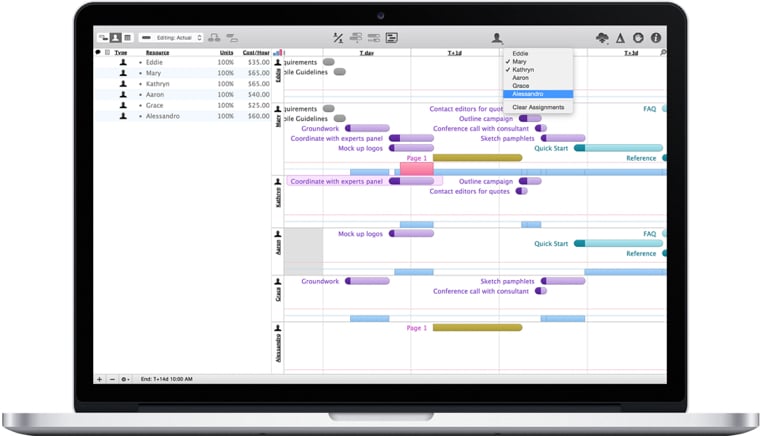Open the Calendar view button
Image resolution: width=760 pixels, height=436 pixels.
pyautogui.click(x=127, y=37)
